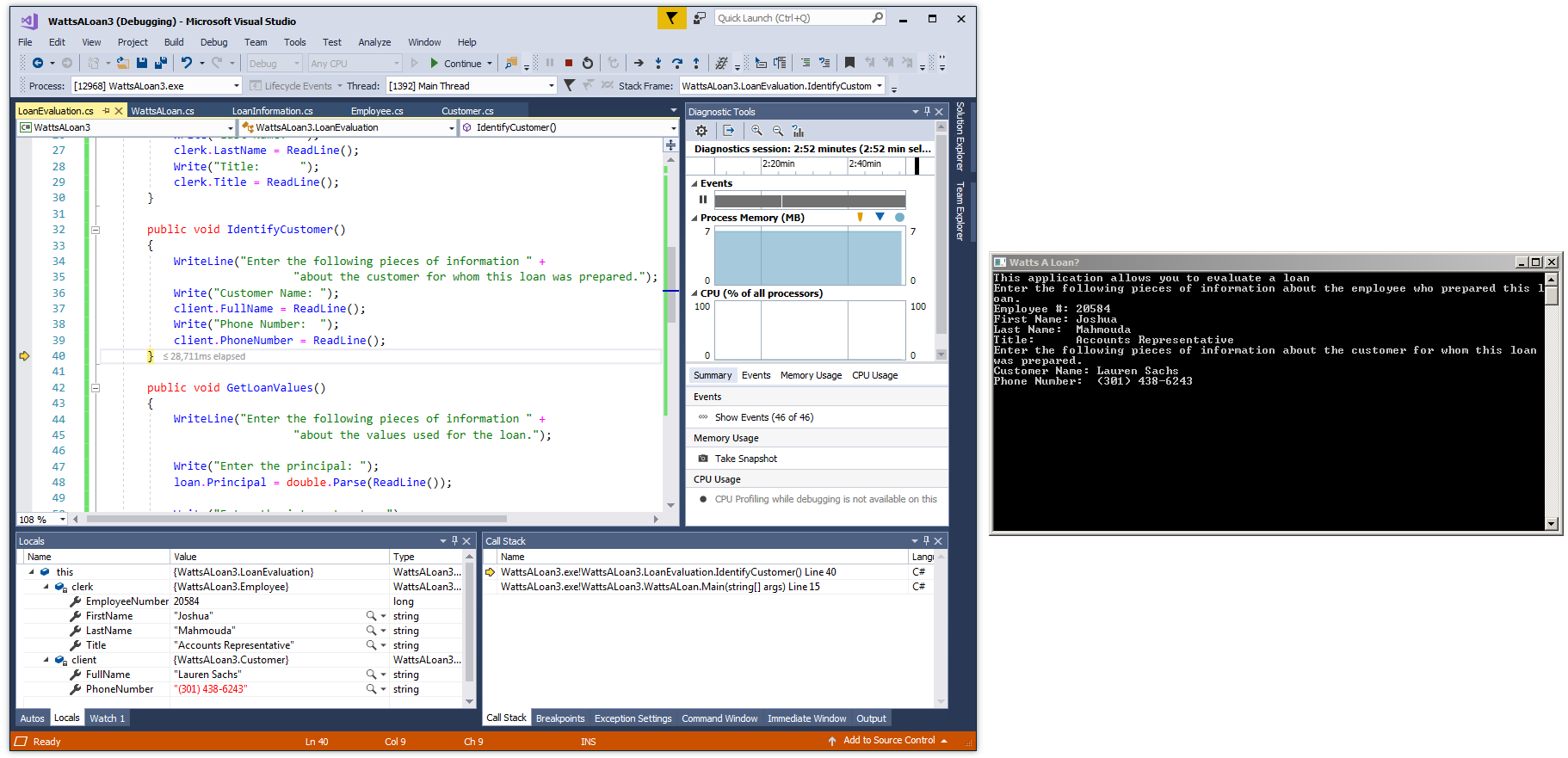Collapse the Process Memory (MB) graph section
The height and width of the screenshot is (758, 1568).
(694, 218)
